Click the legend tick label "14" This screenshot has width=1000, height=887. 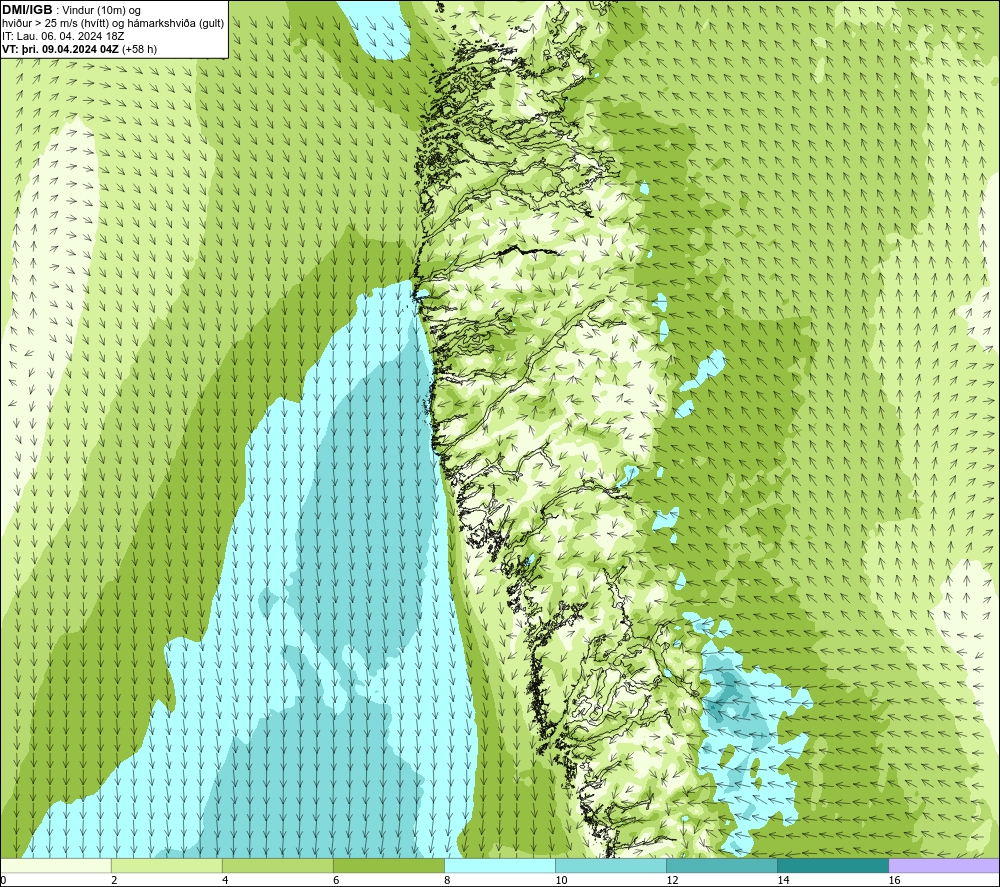tap(783, 880)
